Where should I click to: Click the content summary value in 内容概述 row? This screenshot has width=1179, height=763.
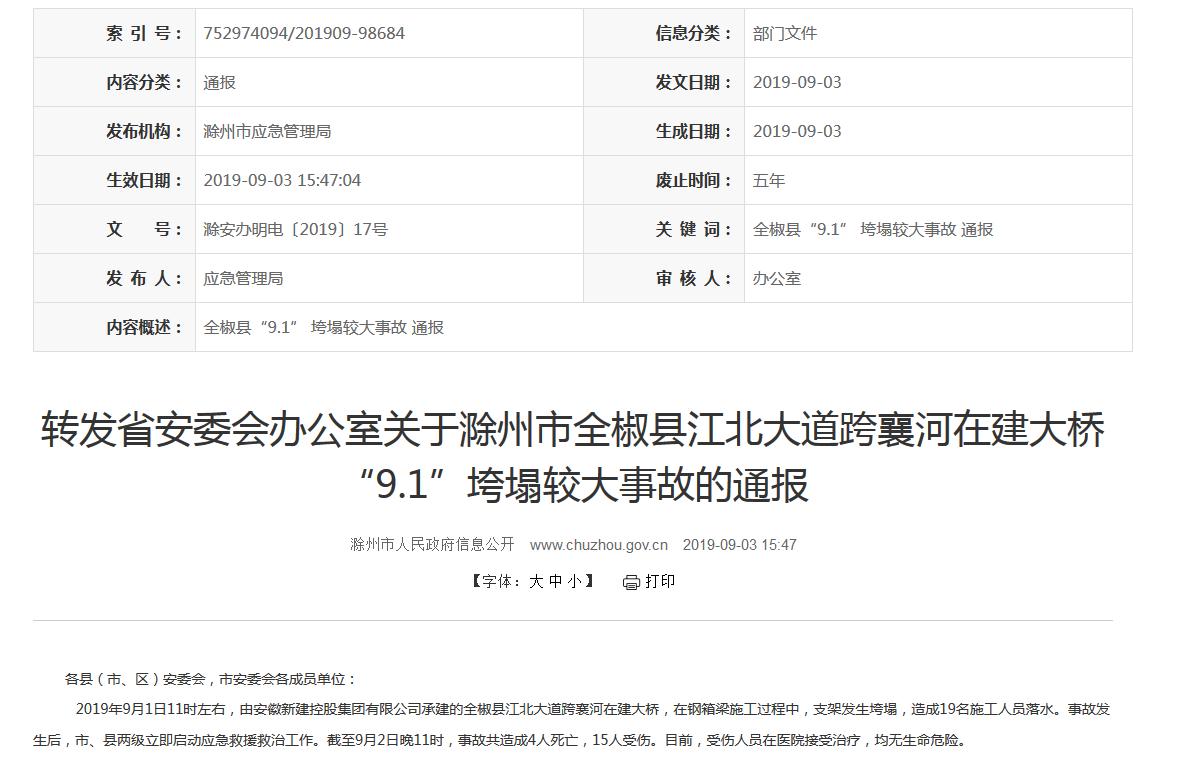pyautogui.click(x=323, y=327)
